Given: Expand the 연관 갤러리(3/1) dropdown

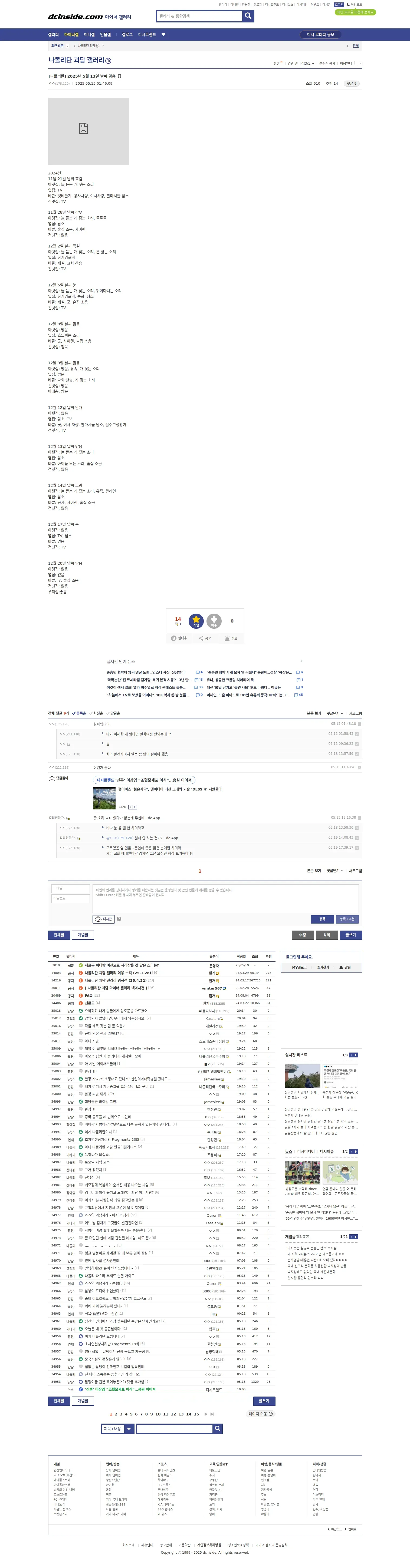Looking at the screenshot, I should 301,63.
